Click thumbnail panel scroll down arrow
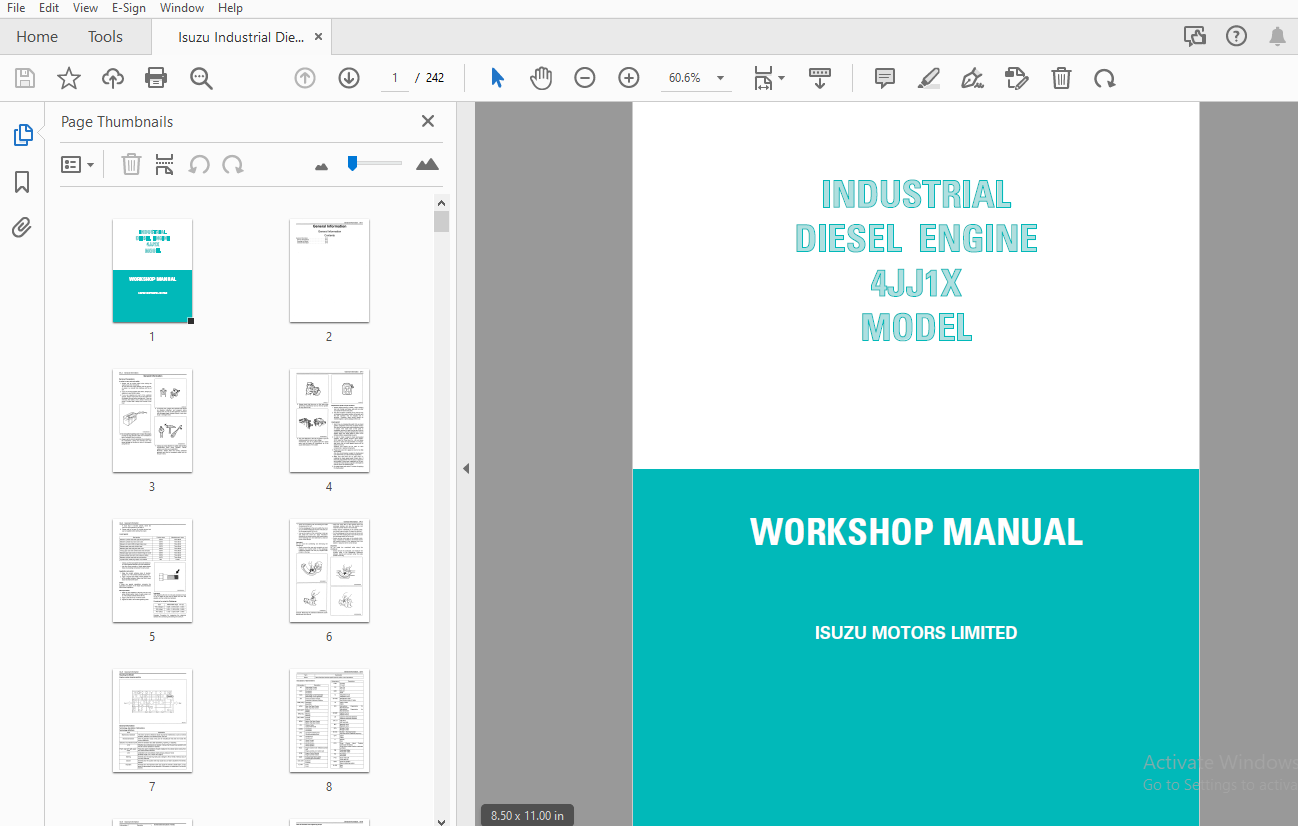 click(442, 820)
